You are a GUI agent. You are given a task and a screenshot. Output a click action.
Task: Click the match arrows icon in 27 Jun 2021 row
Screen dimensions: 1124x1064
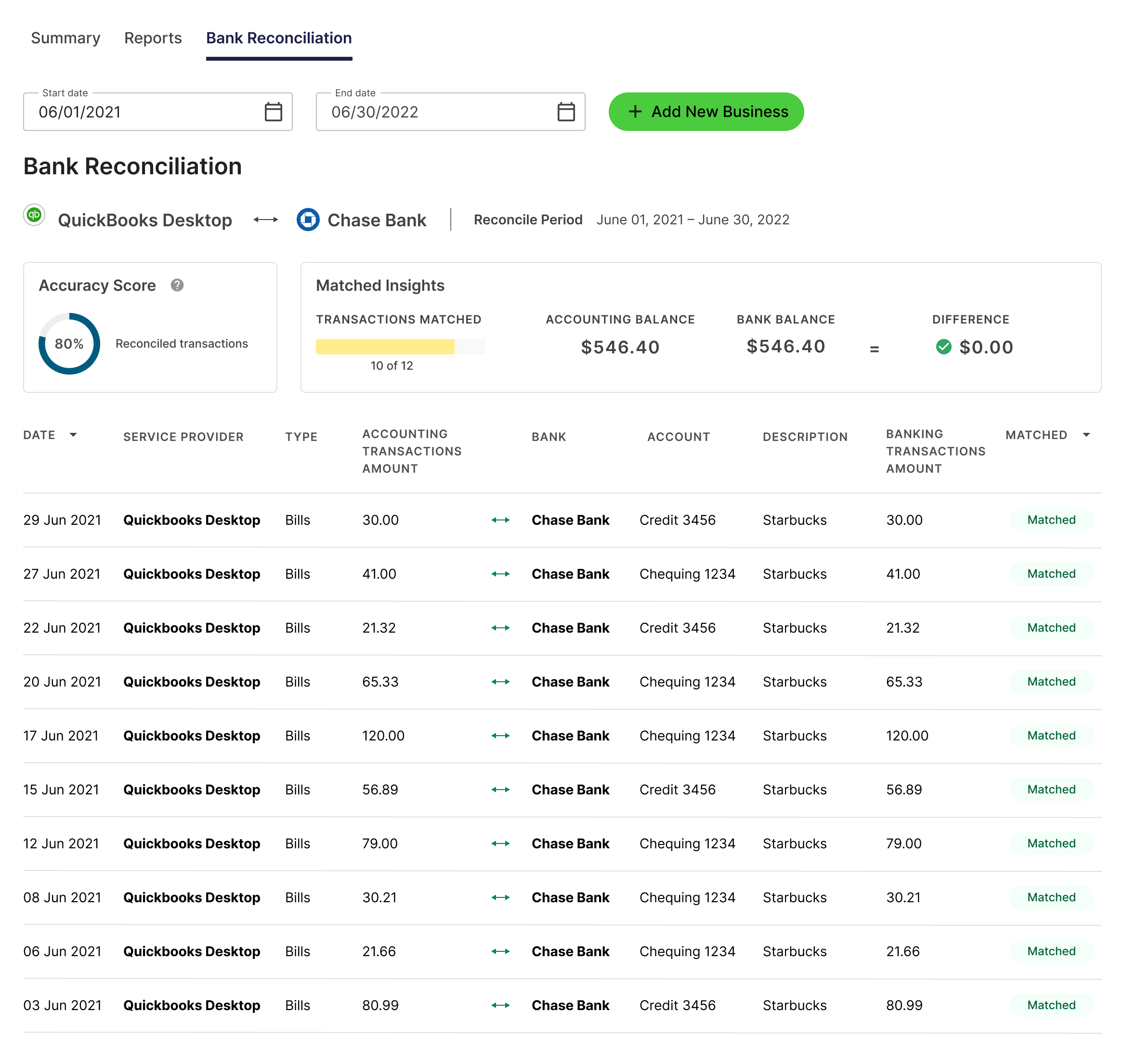pos(500,574)
